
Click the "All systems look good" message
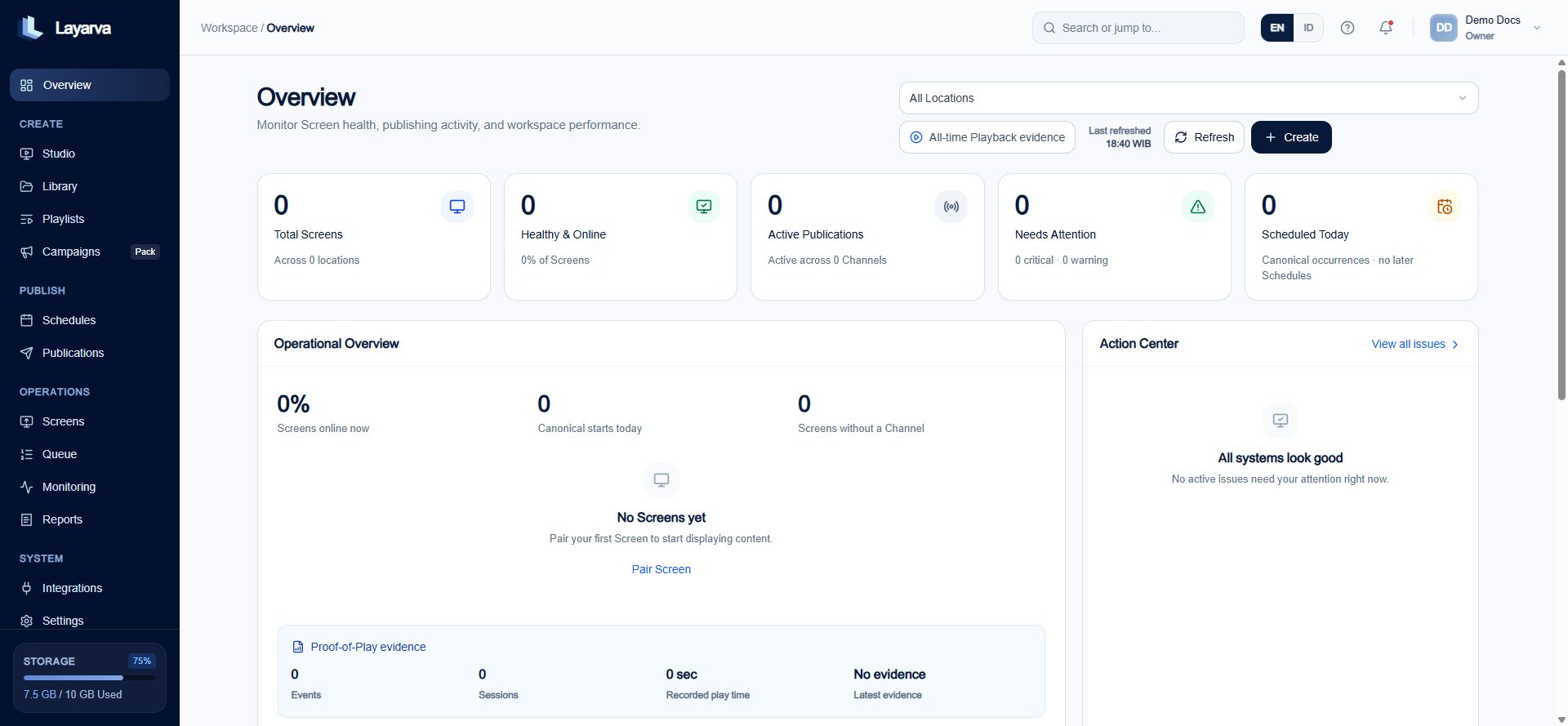(1280, 458)
